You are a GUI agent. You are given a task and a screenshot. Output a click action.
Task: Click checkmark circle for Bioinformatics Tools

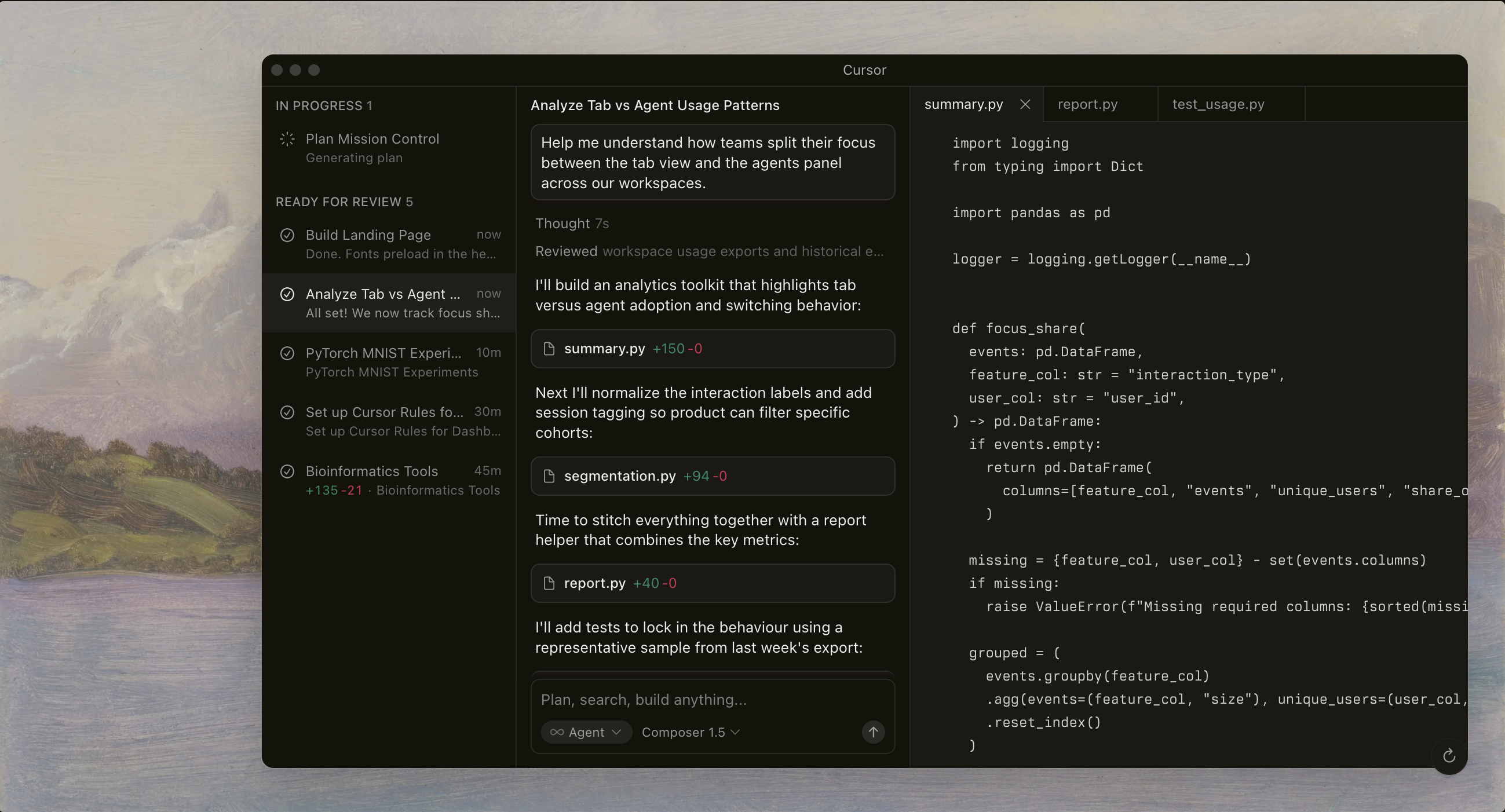[x=287, y=471]
